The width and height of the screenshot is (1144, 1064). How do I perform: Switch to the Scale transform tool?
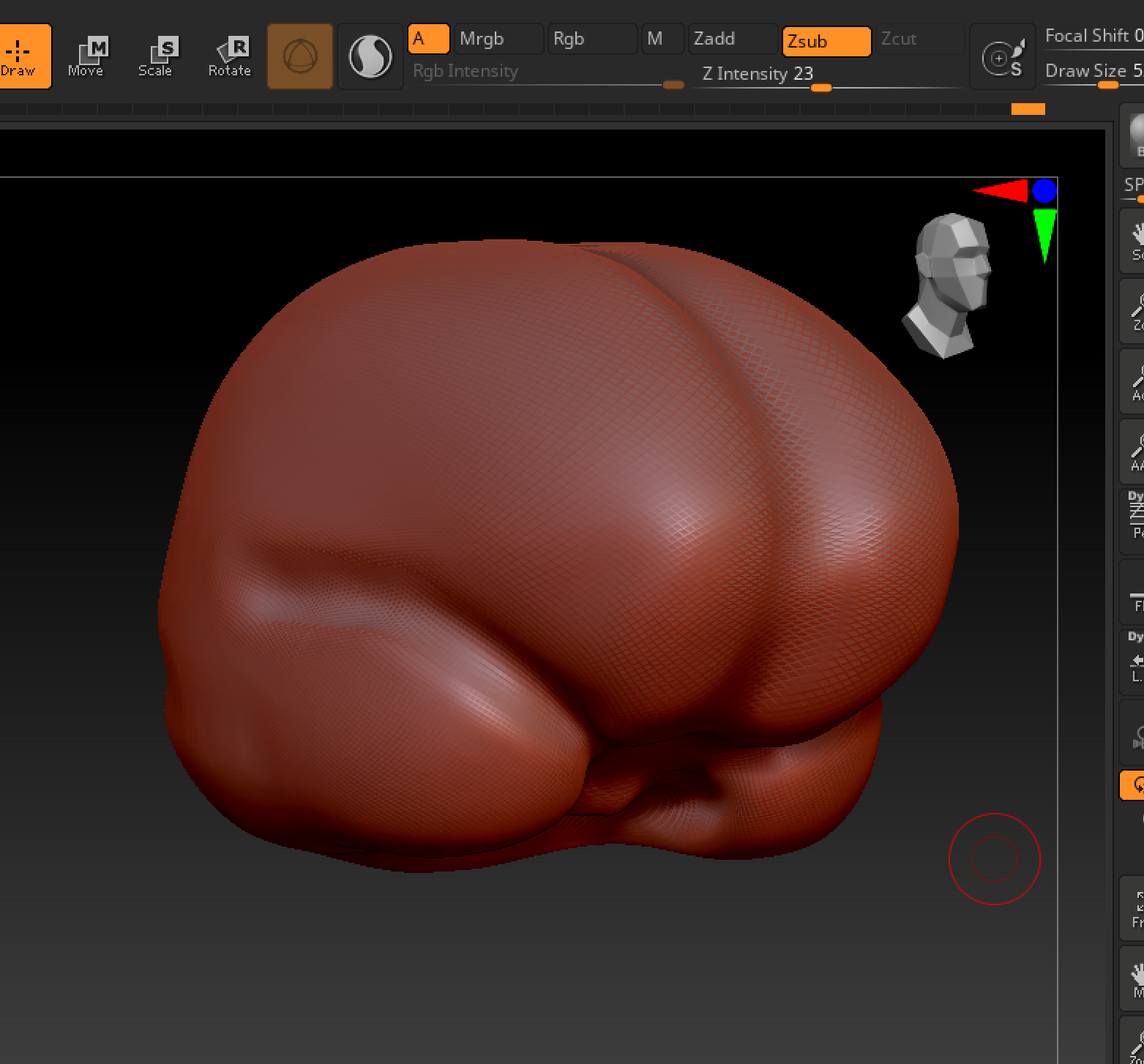(x=157, y=56)
